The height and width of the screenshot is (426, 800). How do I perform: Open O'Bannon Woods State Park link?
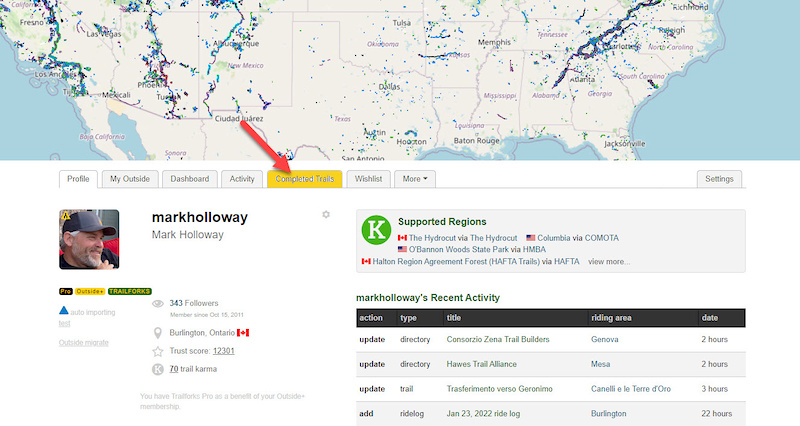[459, 249]
